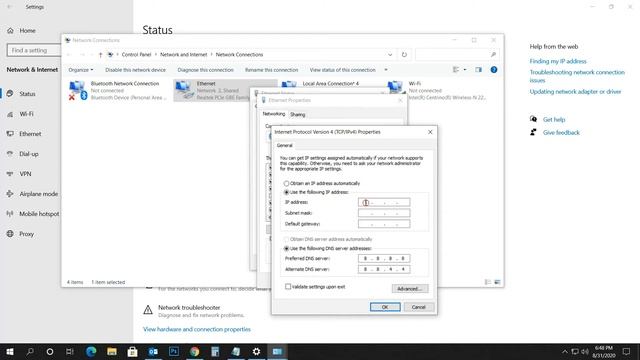This screenshot has width=640, height=360.
Task: Select 'Use the following DNS server addresses' radio
Action: click(x=286, y=248)
